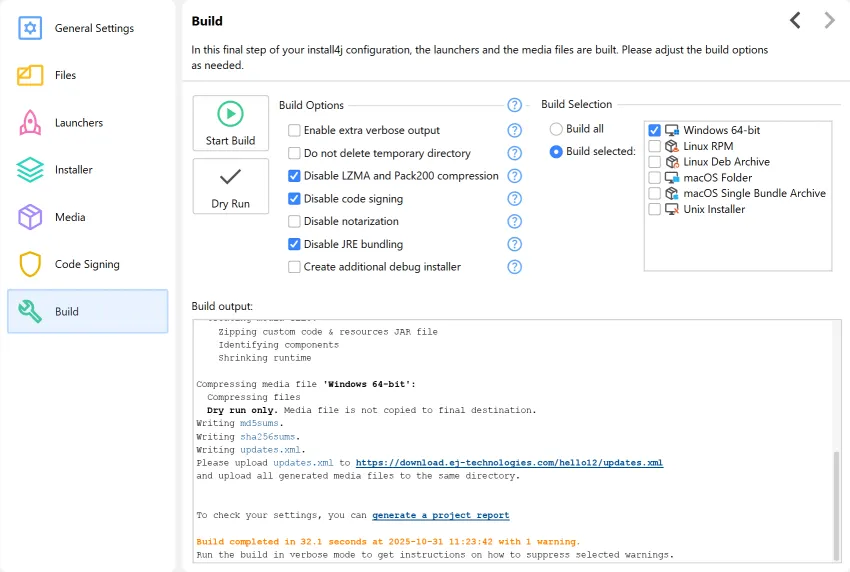The image size is (850, 572).
Task: Click the Start Build button label
Action: tap(230, 140)
